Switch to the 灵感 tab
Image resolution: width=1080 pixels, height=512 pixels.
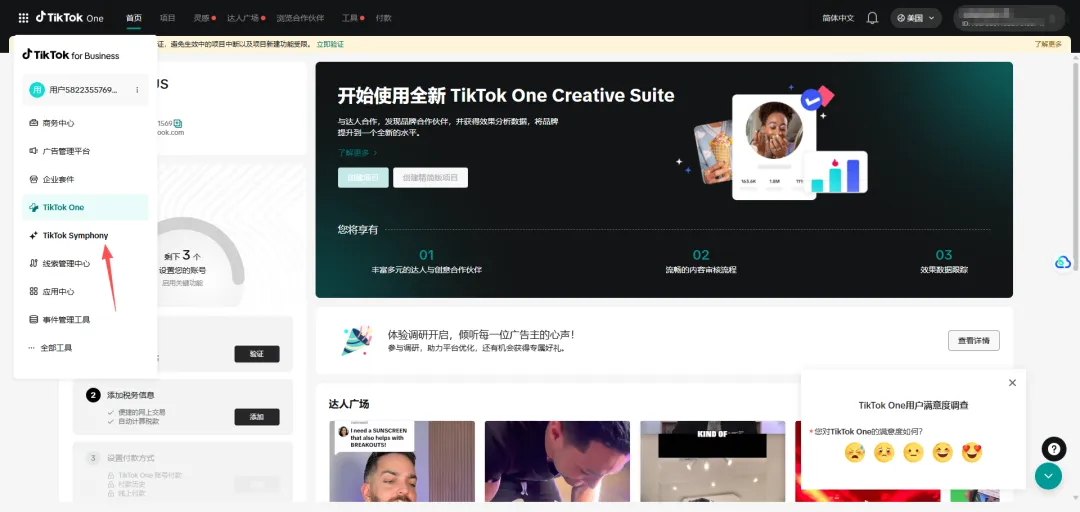pos(202,18)
